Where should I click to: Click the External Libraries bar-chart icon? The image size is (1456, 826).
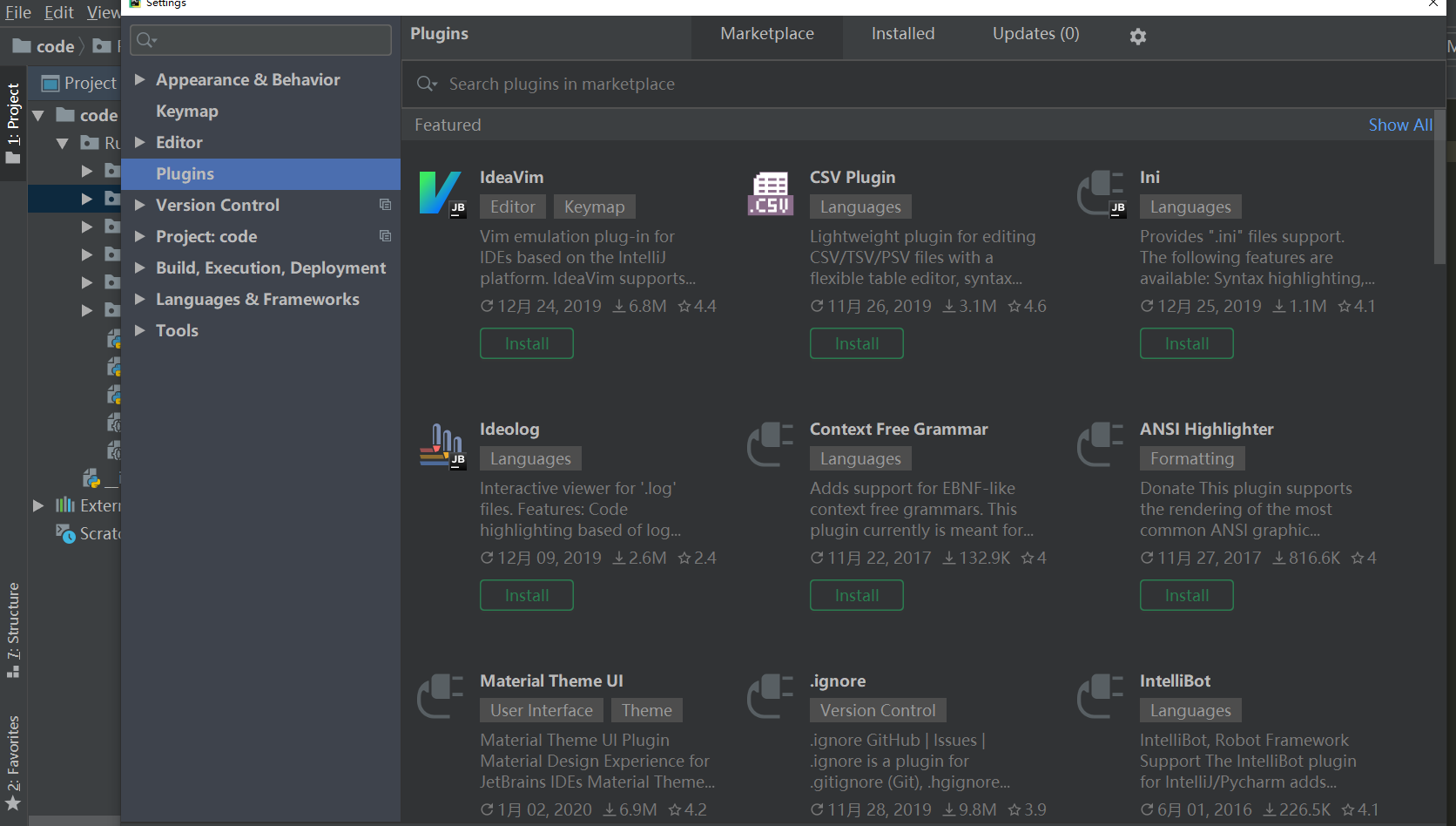pyautogui.click(x=65, y=505)
